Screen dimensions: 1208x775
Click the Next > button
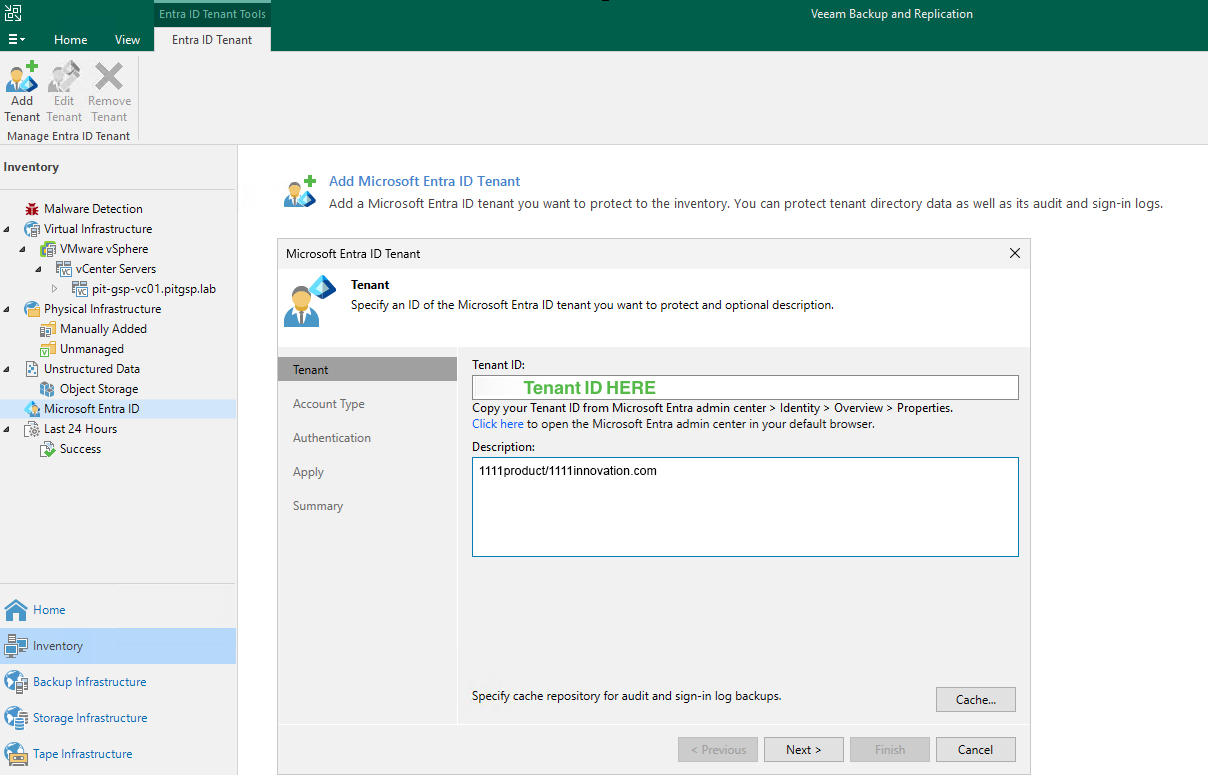pyautogui.click(x=804, y=750)
